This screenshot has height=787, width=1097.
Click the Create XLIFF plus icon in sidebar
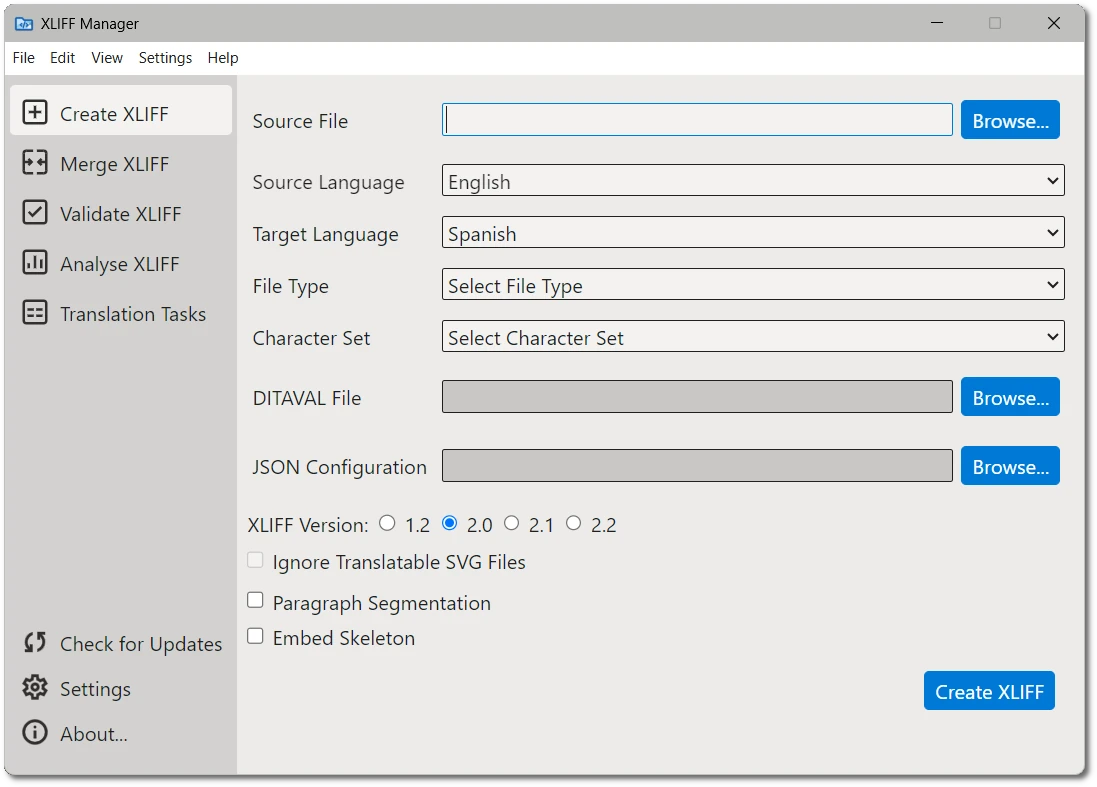point(35,112)
